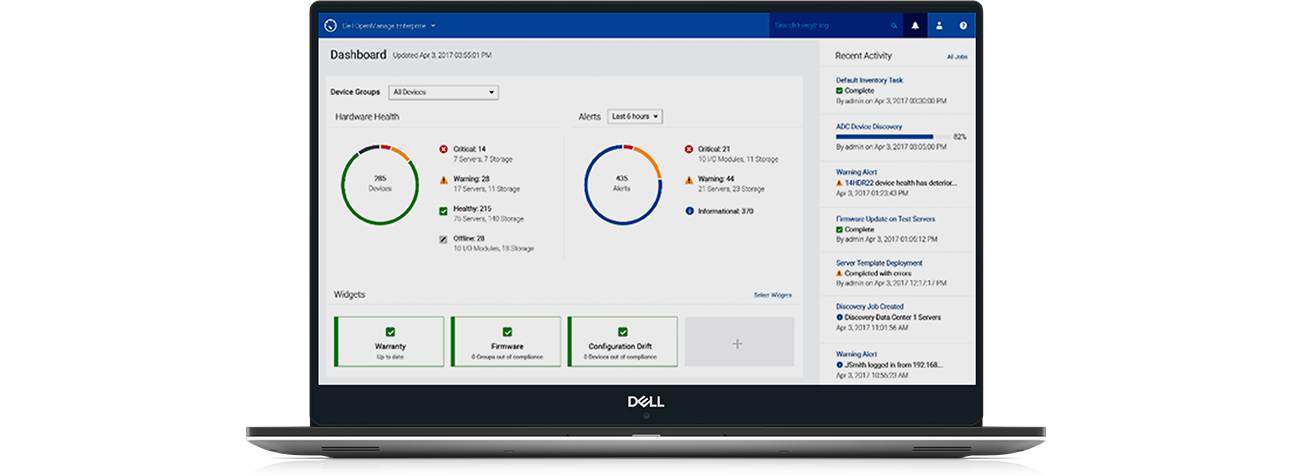Click warning icon beside 14HDR22 device health
The image size is (1293, 476).
tap(839, 183)
